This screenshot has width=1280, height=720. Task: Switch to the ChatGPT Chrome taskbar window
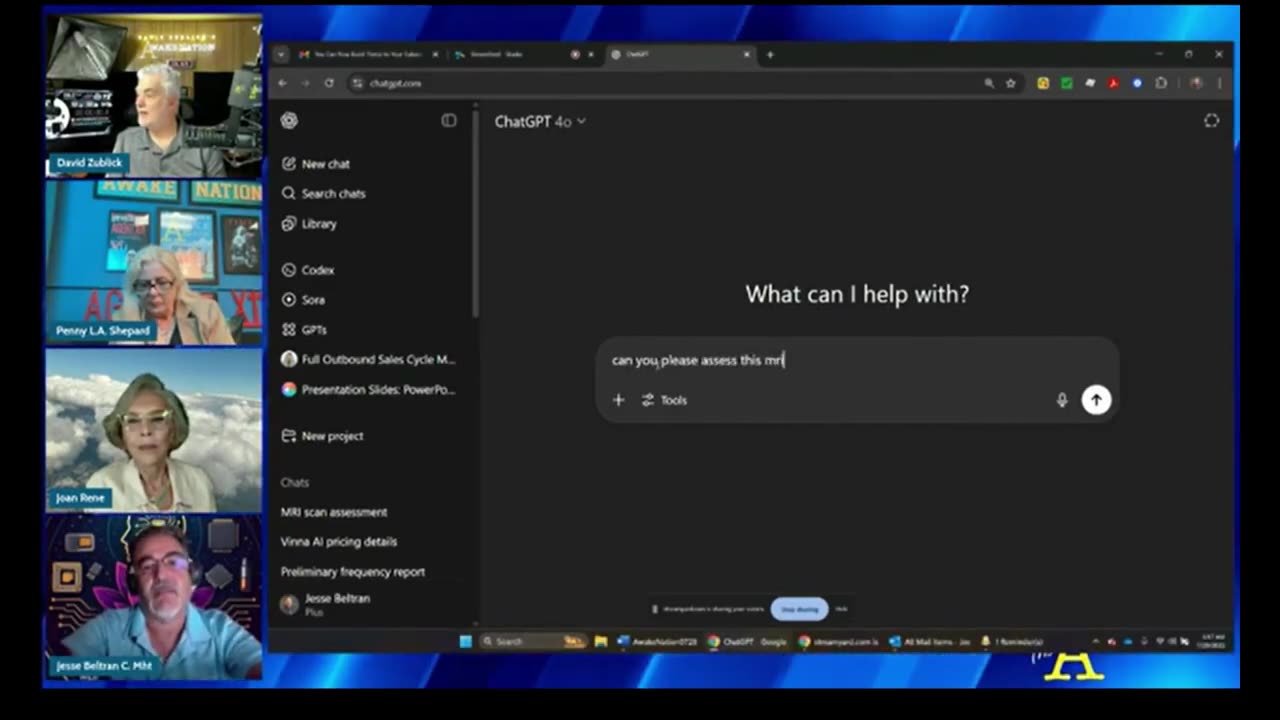[x=747, y=641]
